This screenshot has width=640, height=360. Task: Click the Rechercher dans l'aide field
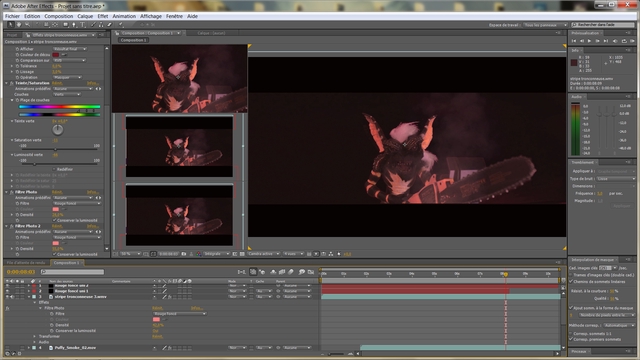(x=603, y=25)
